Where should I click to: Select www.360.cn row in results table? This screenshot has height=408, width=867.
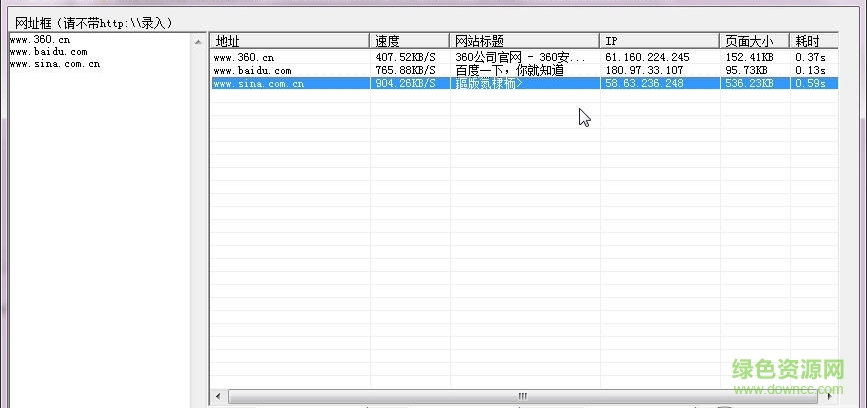[524, 57]
